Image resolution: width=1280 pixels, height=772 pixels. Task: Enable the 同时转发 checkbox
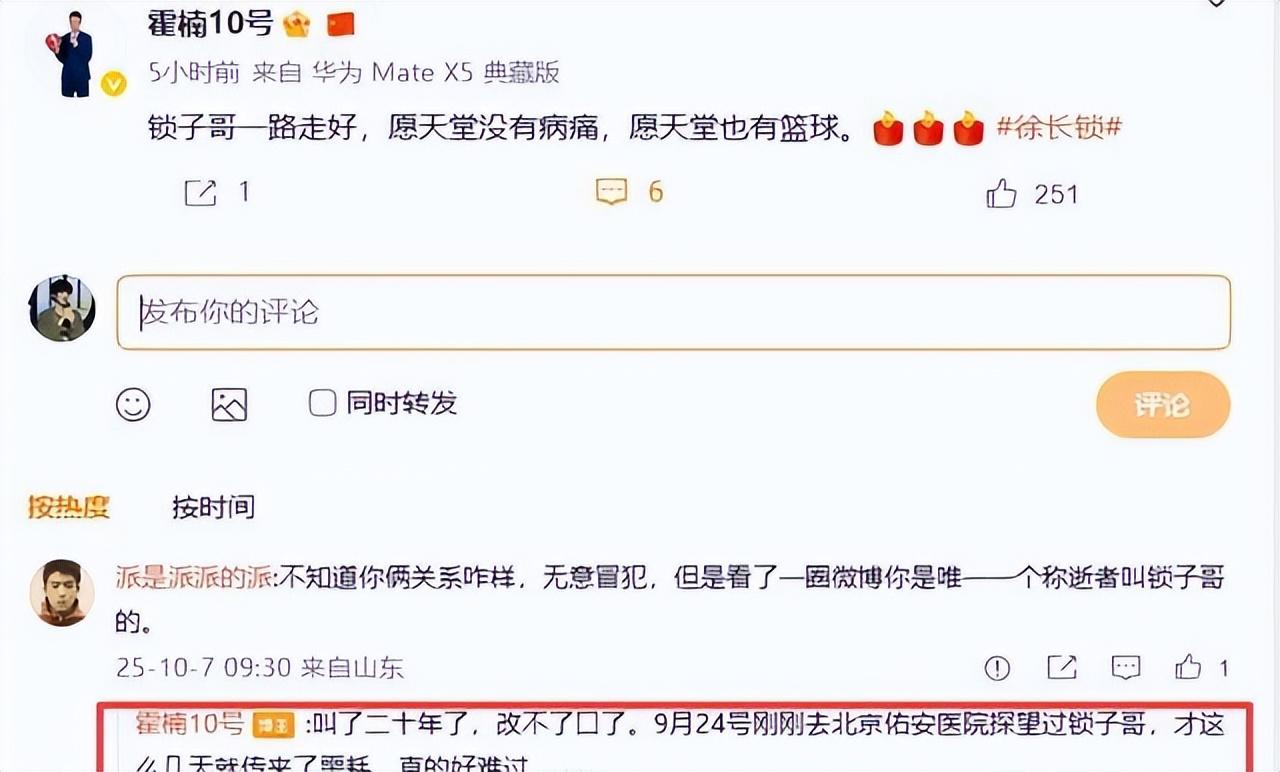(322, 403)
